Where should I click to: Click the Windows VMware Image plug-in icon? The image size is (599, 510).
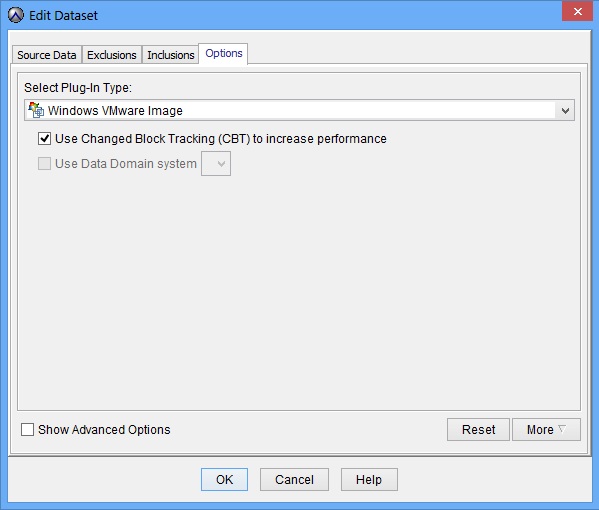(36, 110)
